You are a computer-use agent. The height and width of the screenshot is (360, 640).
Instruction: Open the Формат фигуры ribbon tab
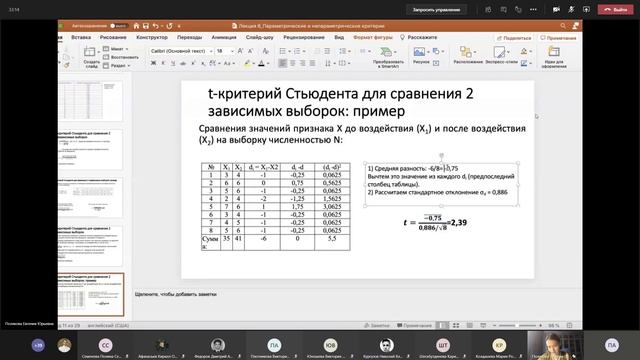pos(373,37)
